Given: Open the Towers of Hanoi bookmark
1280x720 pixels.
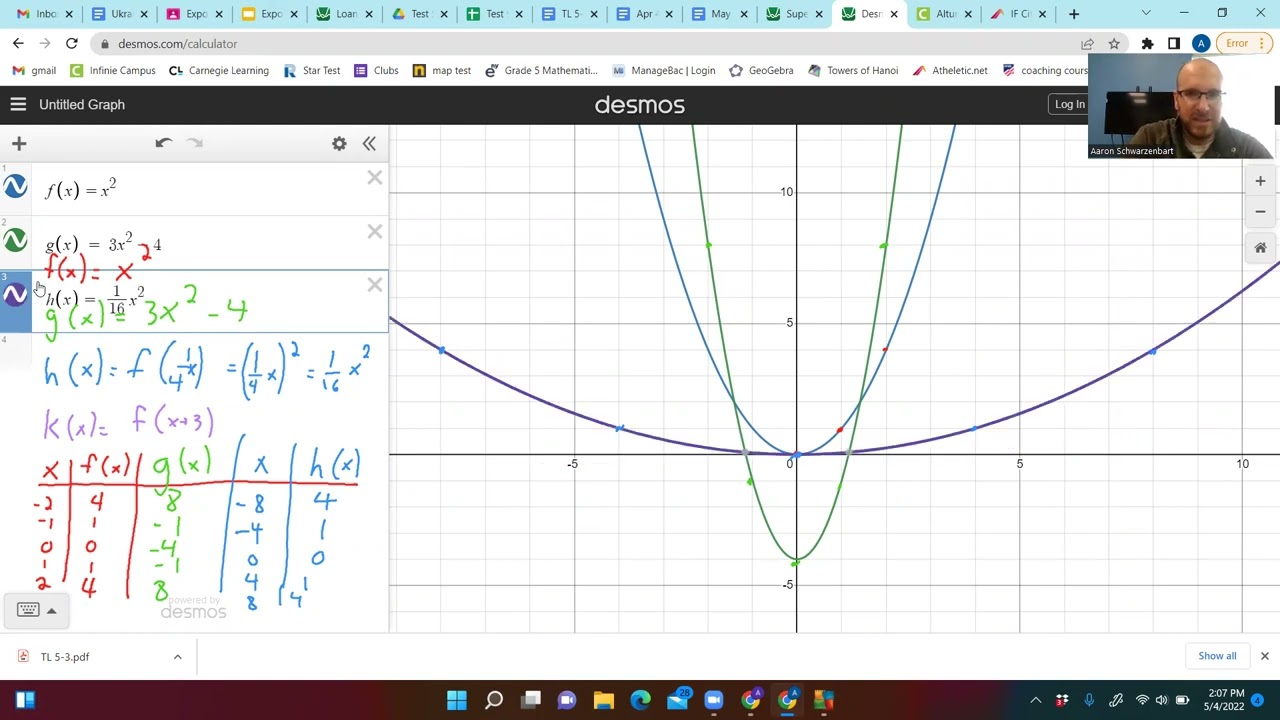Looking at the screenshot, I should (x=852, y=71).
